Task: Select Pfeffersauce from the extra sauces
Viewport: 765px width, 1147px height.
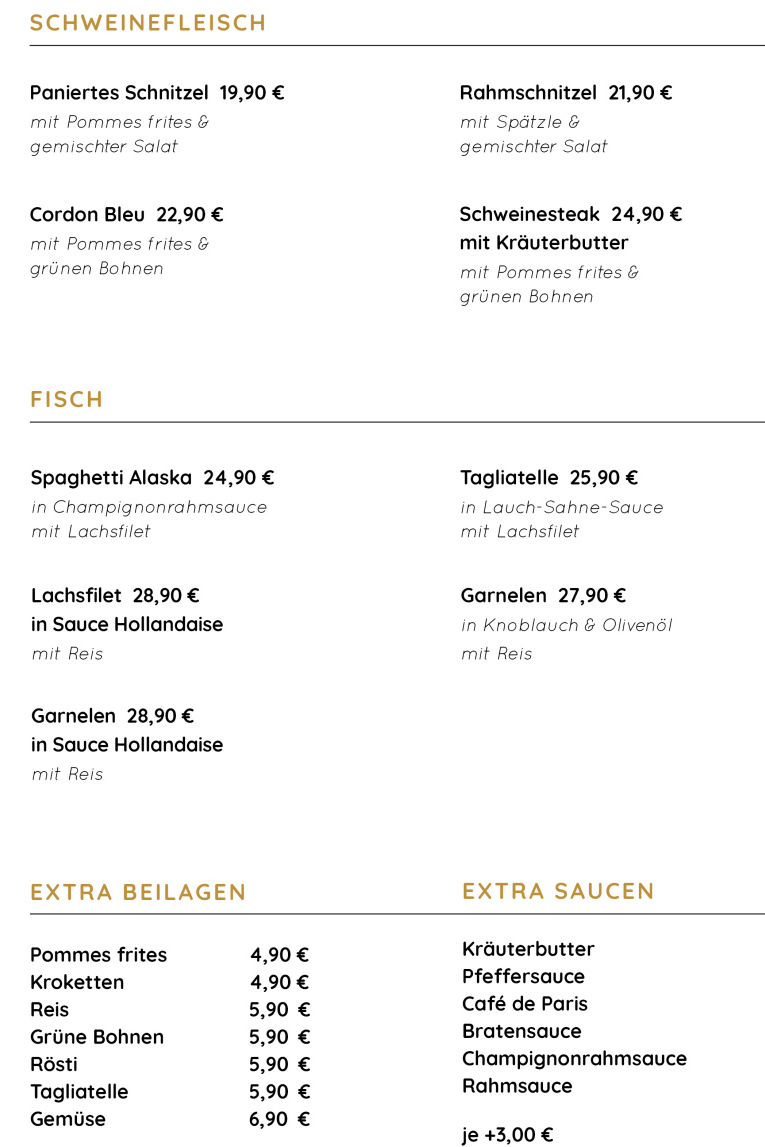Action: (x=523, y=976)
